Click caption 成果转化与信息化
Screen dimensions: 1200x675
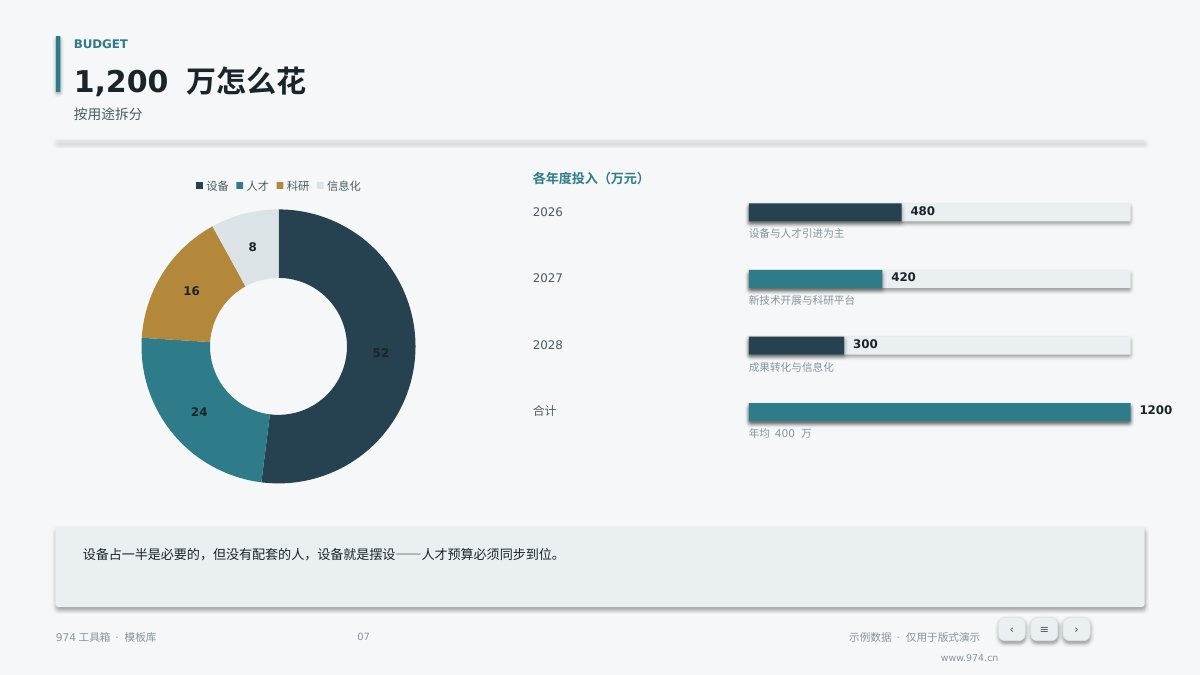[x=791, y=367]
